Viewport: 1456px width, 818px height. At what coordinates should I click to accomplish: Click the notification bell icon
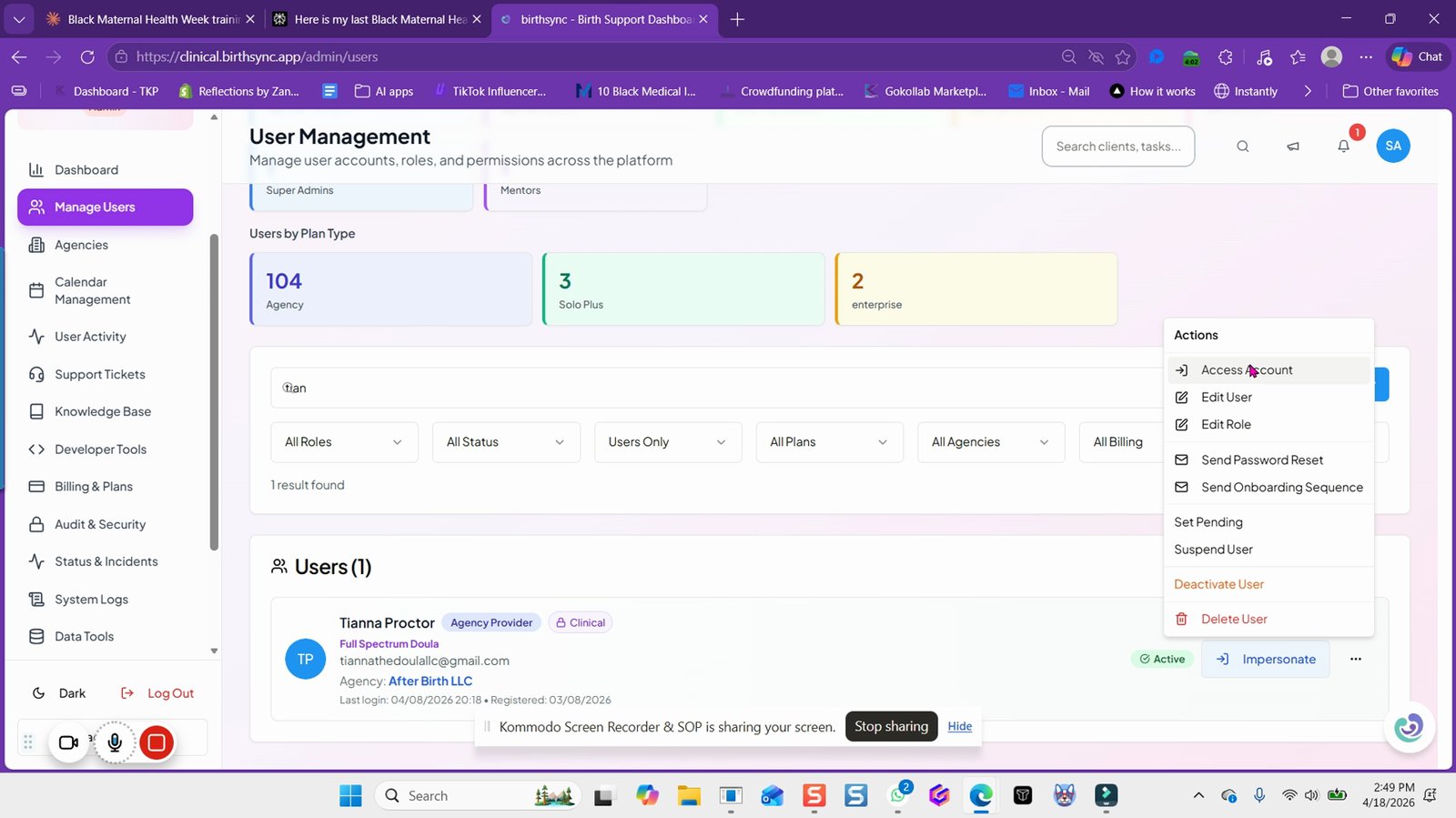pos(1343,146)
